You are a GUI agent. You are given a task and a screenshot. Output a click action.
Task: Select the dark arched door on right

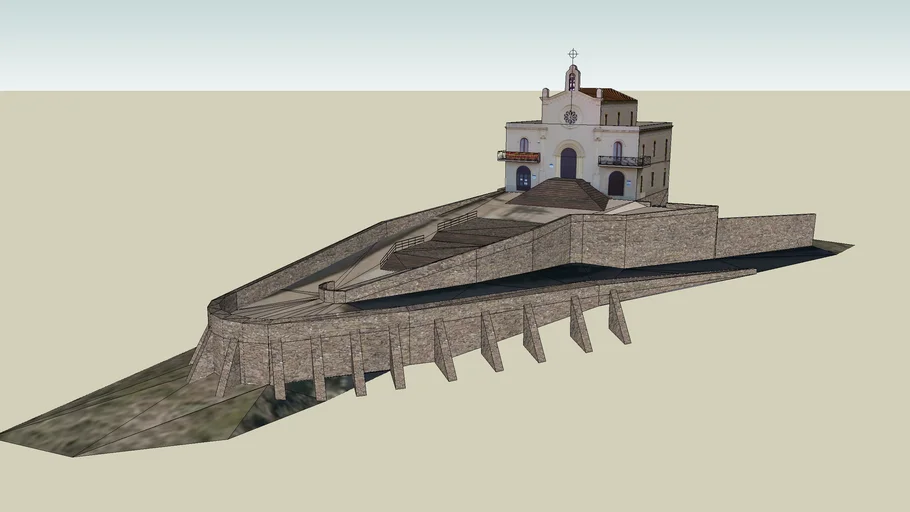coord(616,184)
